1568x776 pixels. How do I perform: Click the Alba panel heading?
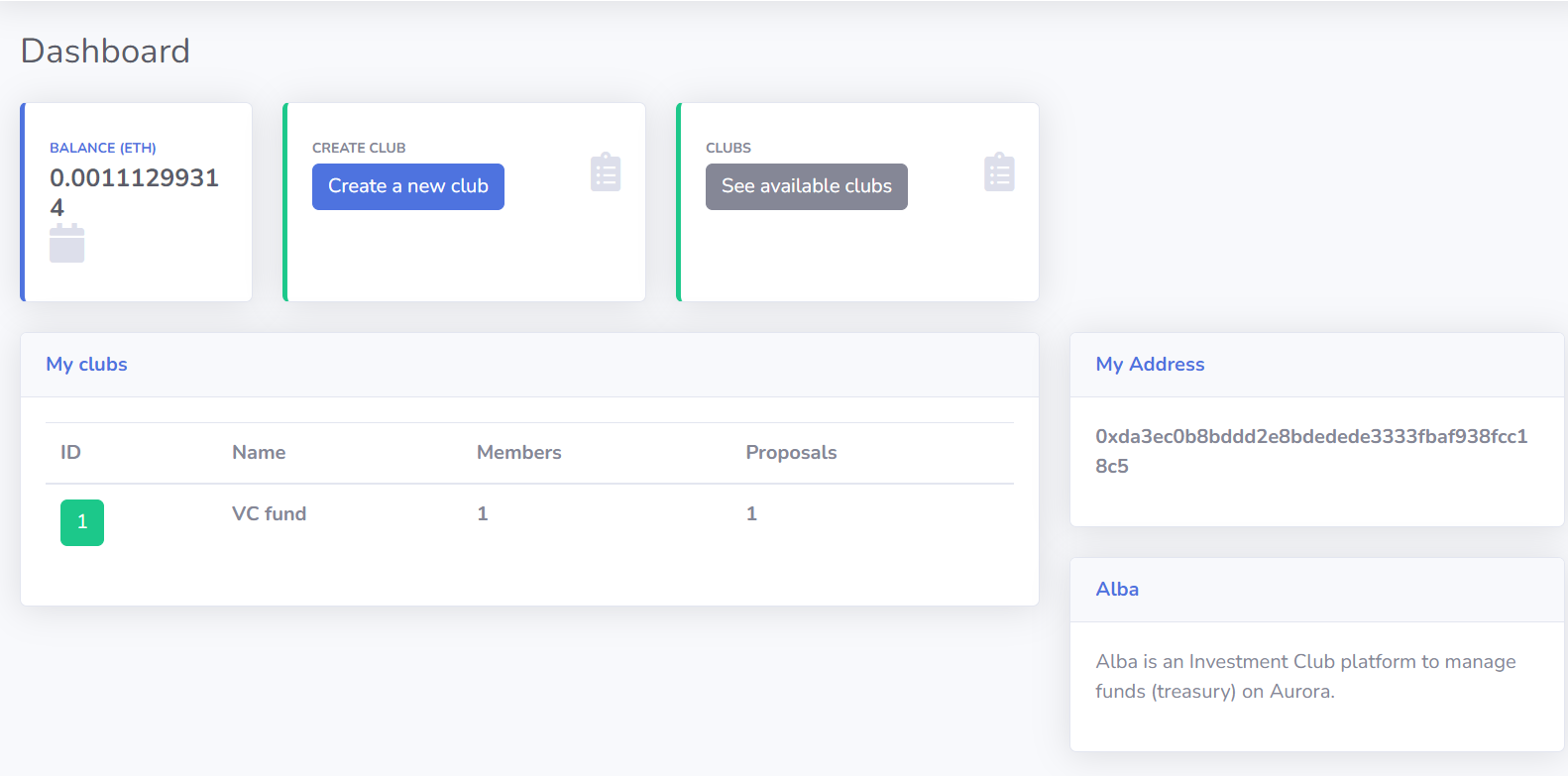pyautogui.click(x=1117, y=589)
